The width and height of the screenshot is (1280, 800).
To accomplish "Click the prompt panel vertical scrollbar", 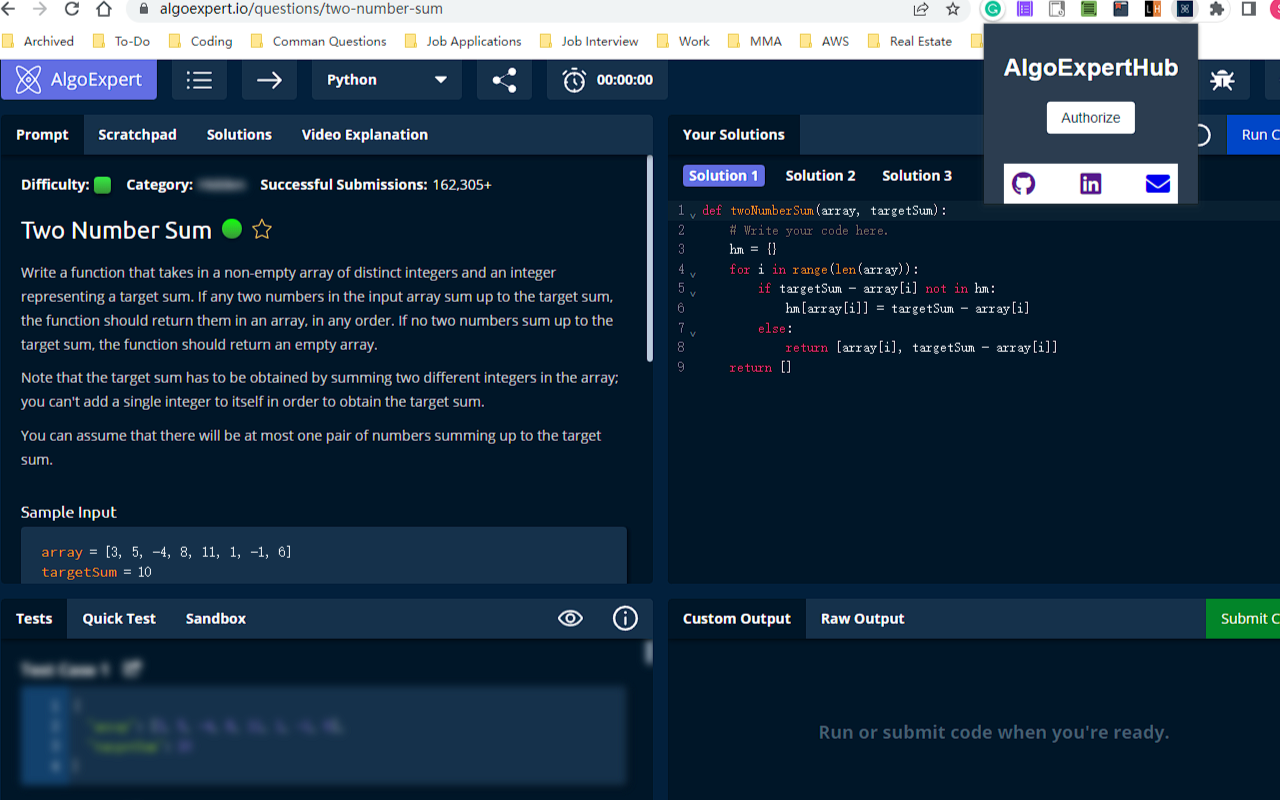I will (650, 260).
